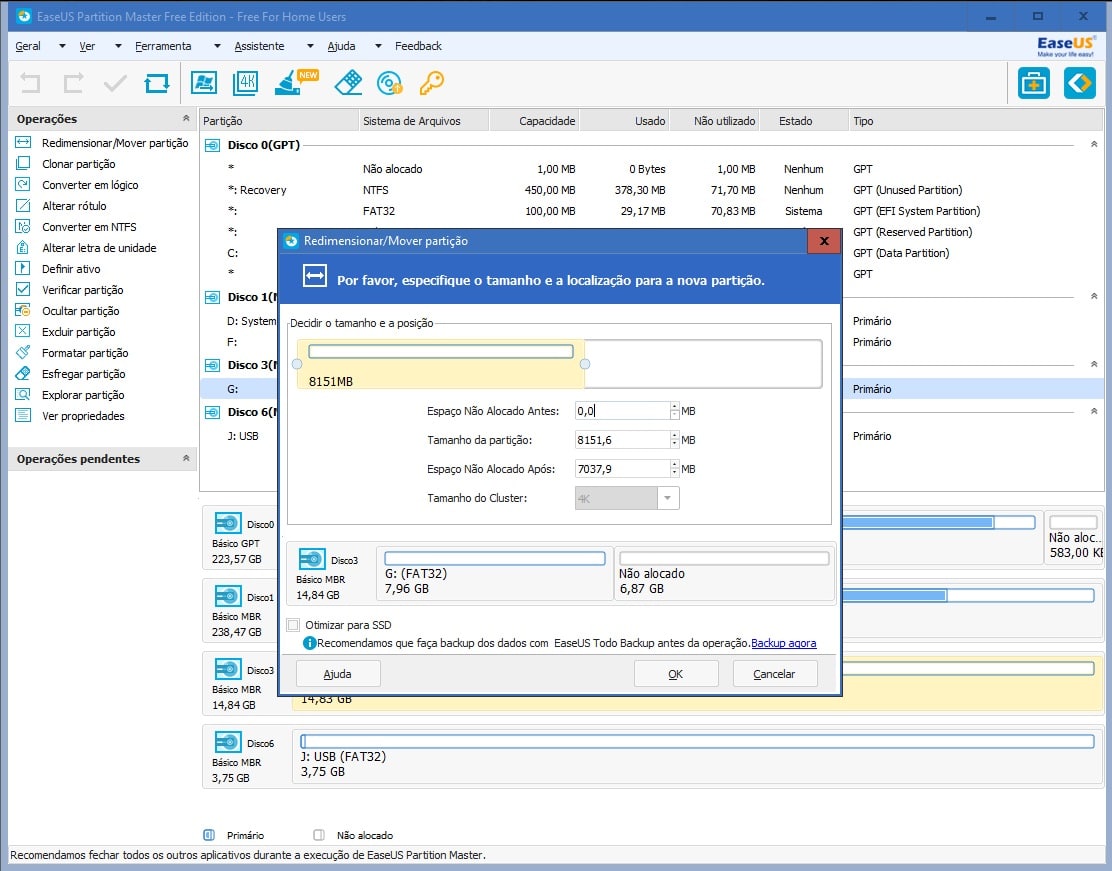Select J: USB (FAT32) block in Disco6 map
1112x871 pixels.
tap(696, 758)
